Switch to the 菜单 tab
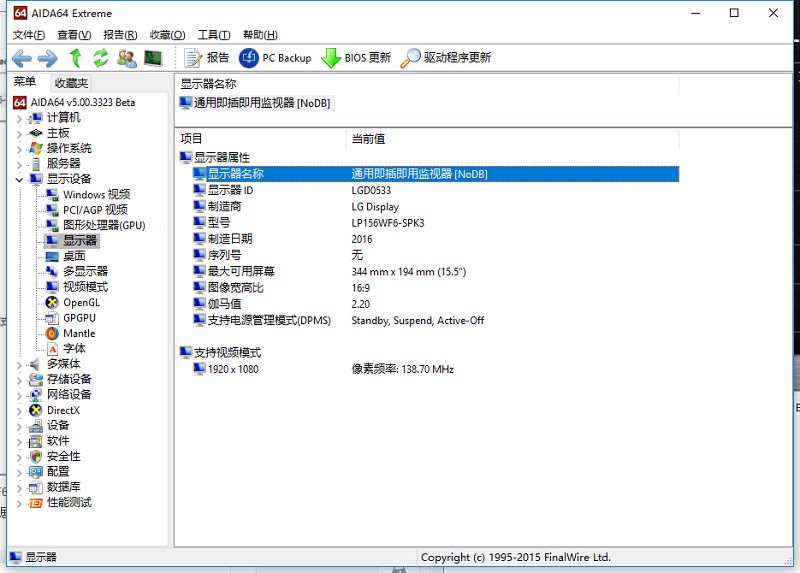This screenshot has width=800, height=573. point(24,82)
